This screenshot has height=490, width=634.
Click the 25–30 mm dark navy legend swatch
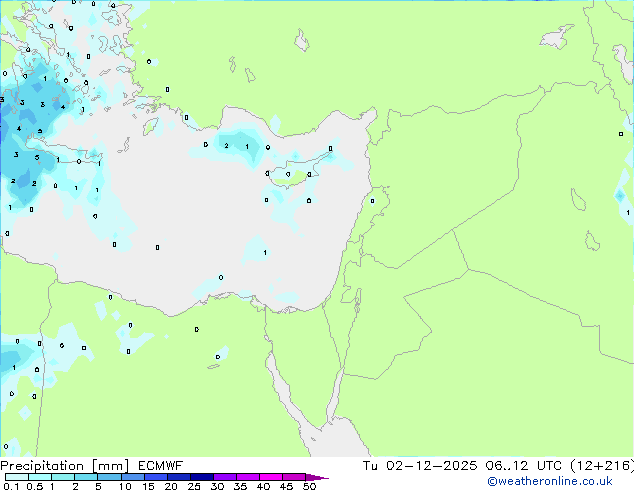coord(202,477)
